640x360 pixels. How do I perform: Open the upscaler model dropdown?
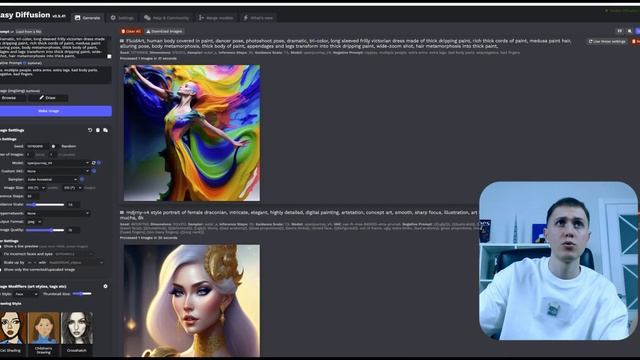coord(76,262)
